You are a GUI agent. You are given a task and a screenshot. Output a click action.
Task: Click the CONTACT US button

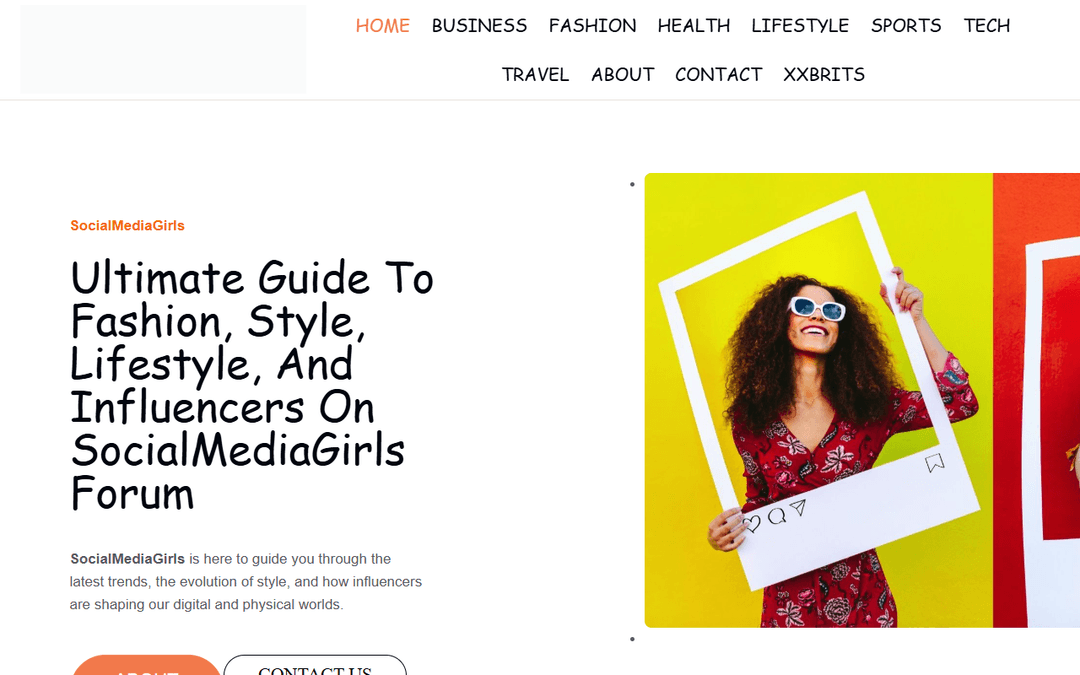tap(315, 665)
